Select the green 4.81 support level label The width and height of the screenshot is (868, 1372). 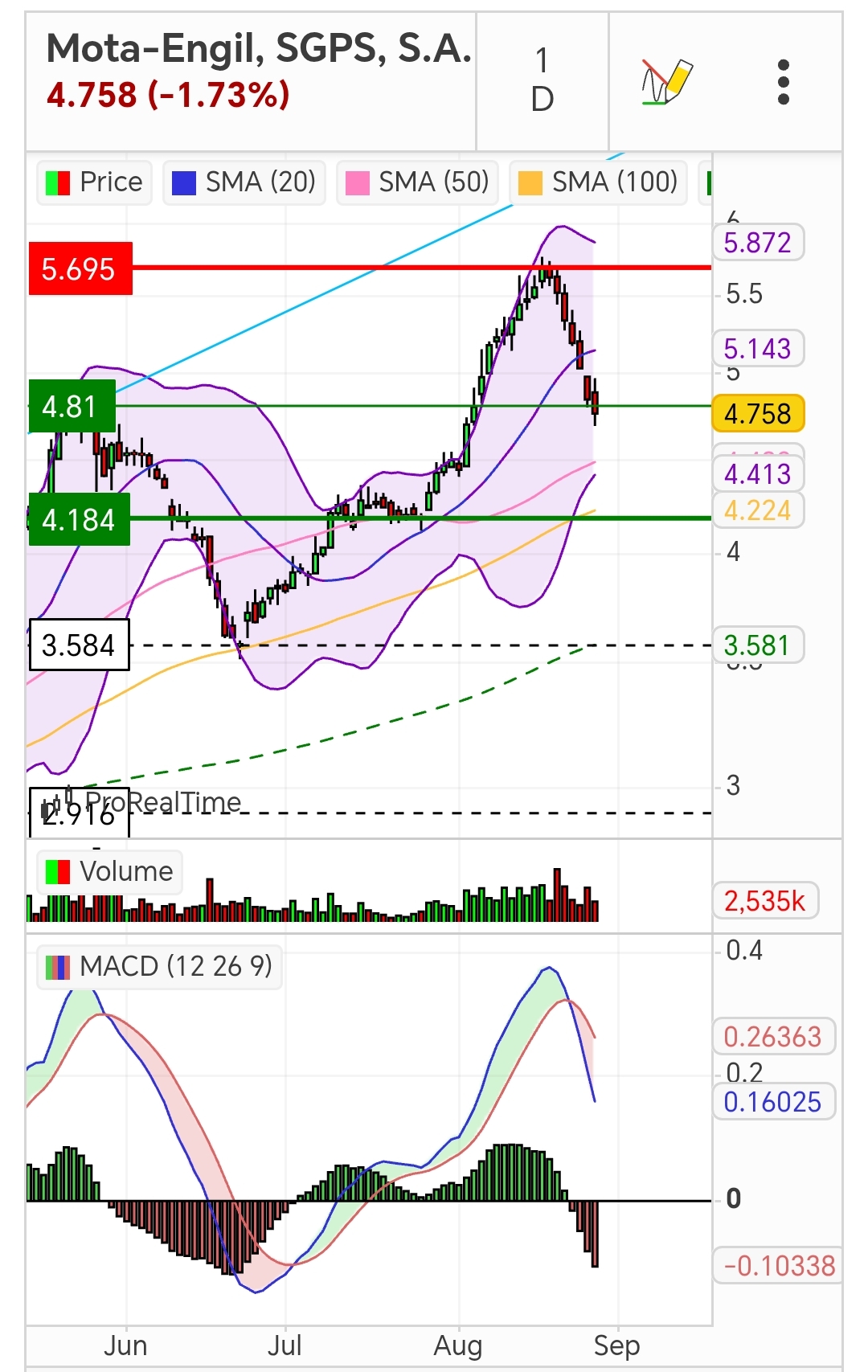tap(72, 407)
